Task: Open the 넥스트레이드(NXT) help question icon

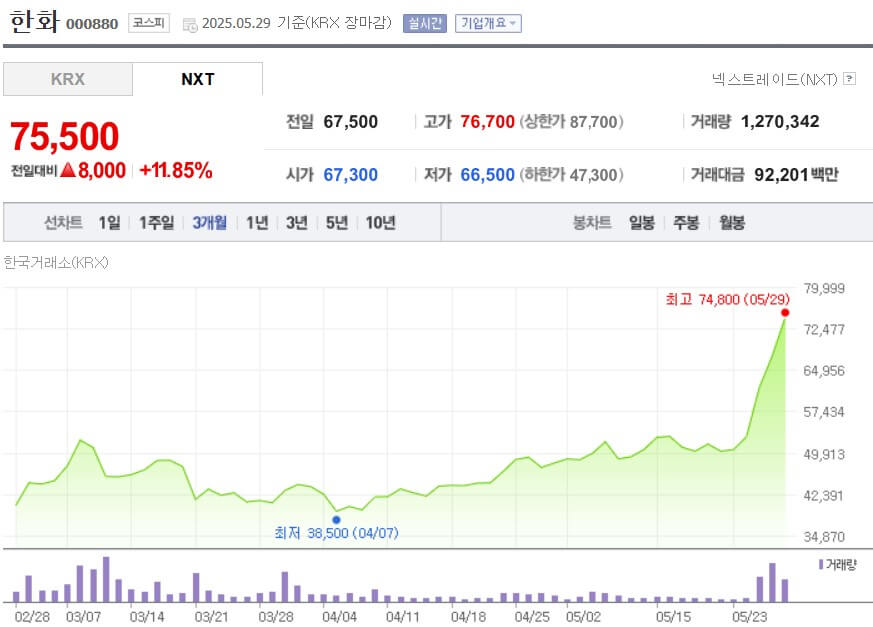Action: 850,79
